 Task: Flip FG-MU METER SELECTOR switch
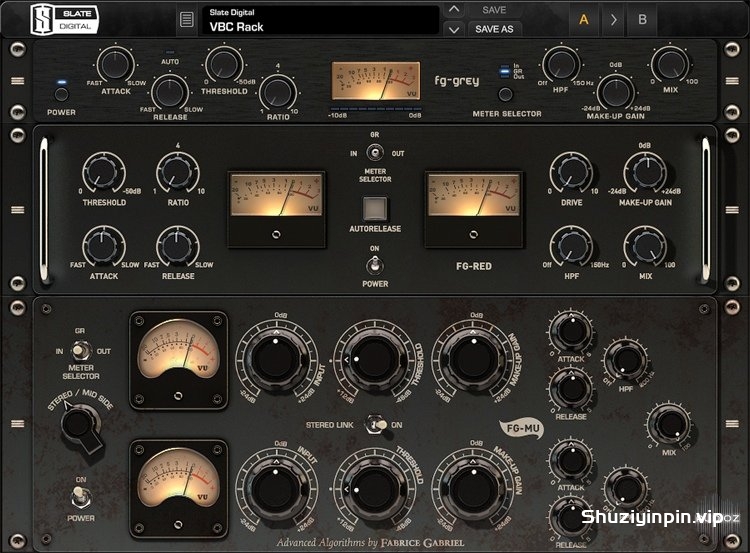pos(81,351)
